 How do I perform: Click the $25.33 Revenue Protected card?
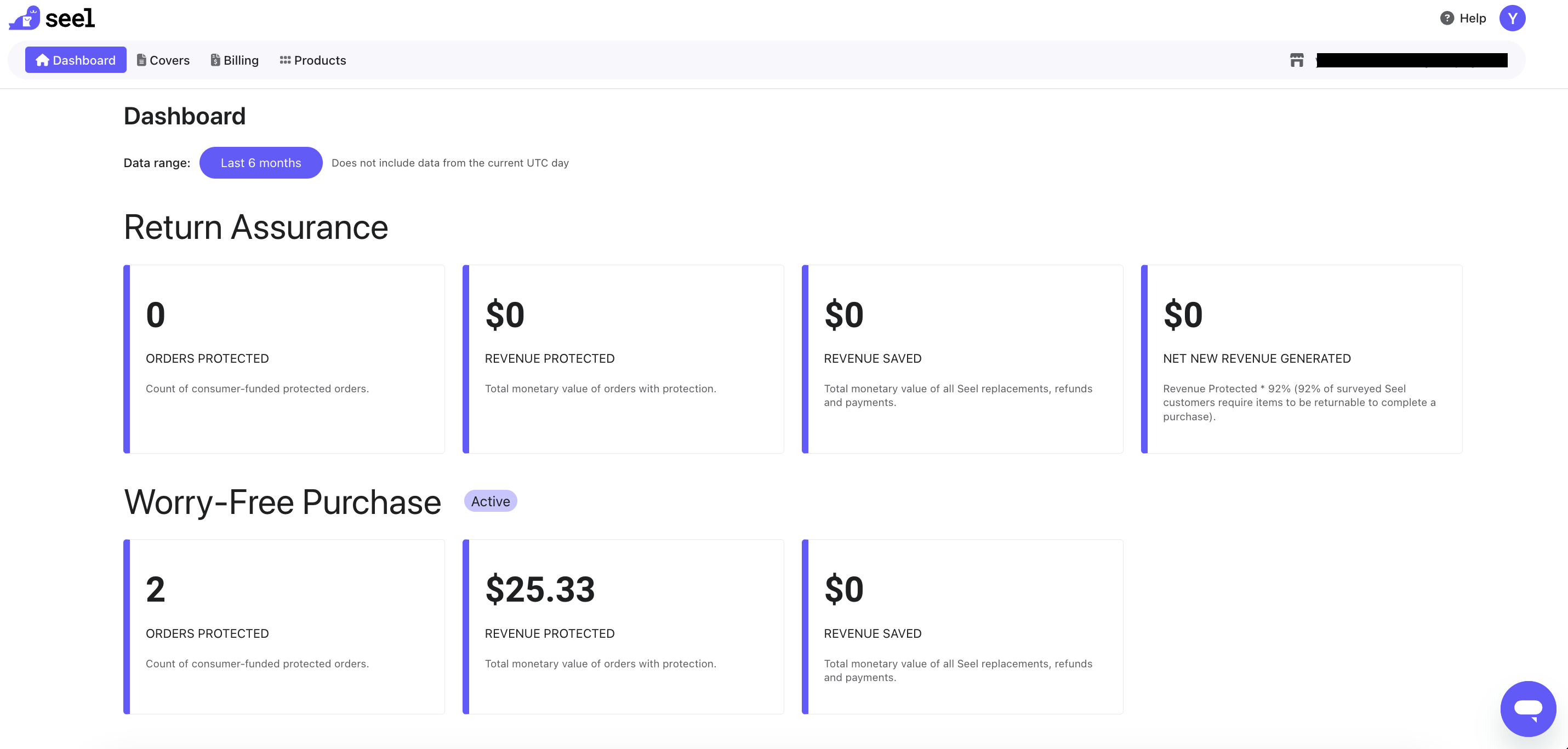pos(623,626)
